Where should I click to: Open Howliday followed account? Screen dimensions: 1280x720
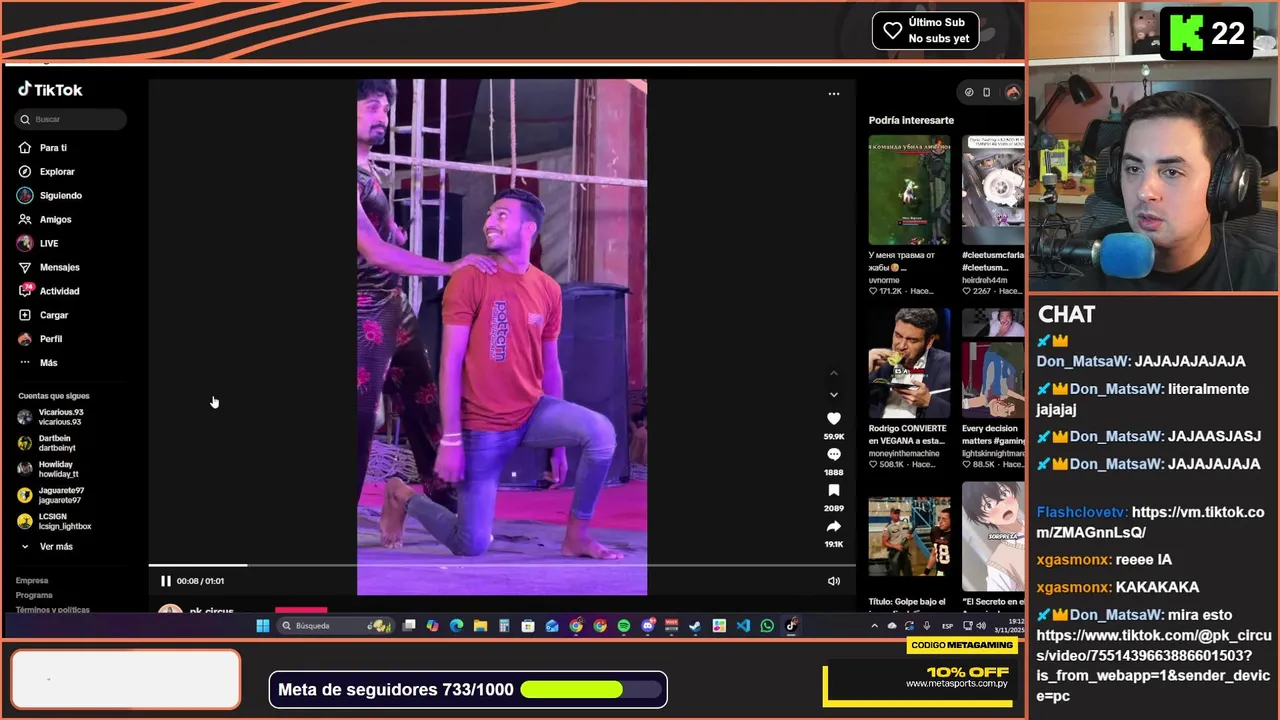click(47, 469)
